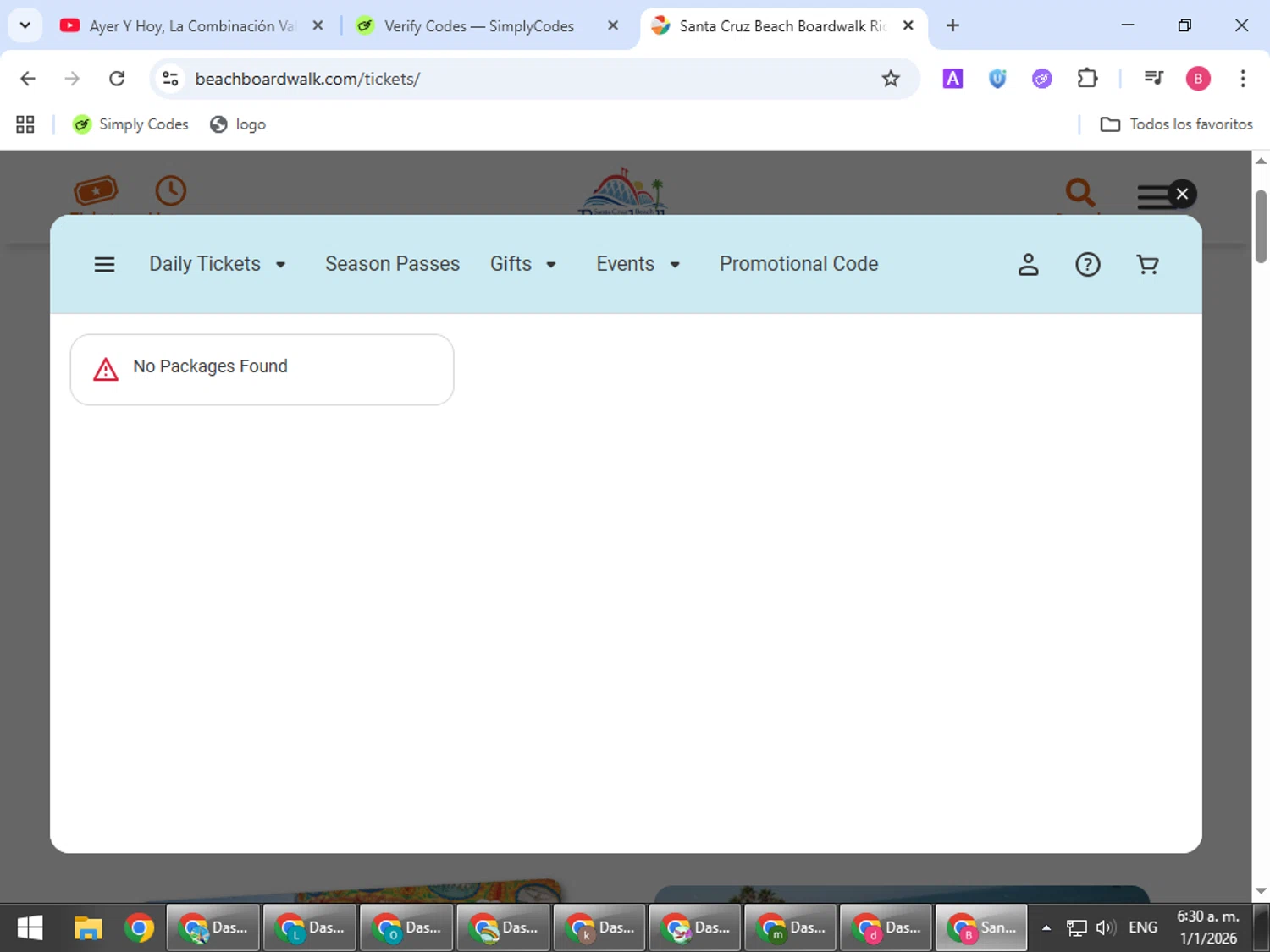Change the ENG input language
Viewport: 1270px width, 952px height.
(x=1143, y=928)
